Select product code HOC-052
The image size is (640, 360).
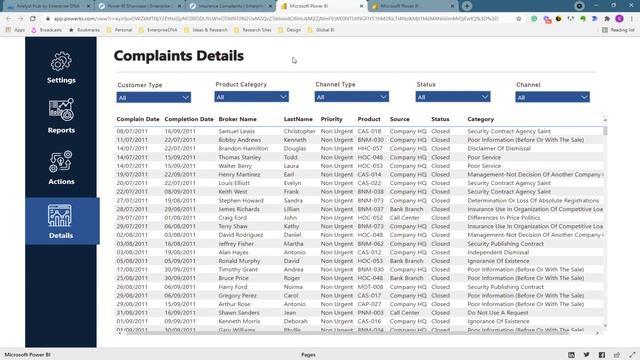tap(370, 218)
